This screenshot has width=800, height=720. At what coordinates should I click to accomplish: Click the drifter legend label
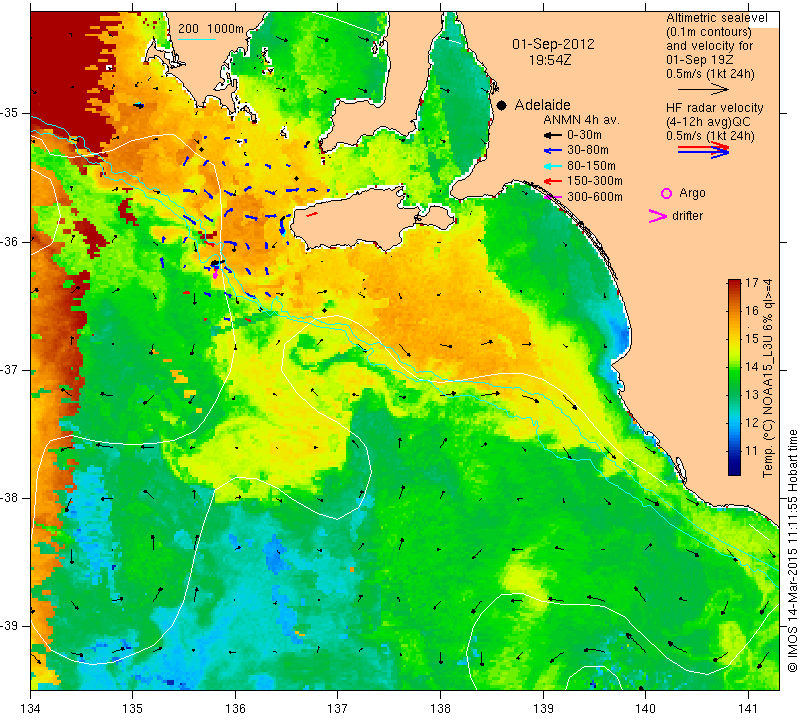click(687, 216)
